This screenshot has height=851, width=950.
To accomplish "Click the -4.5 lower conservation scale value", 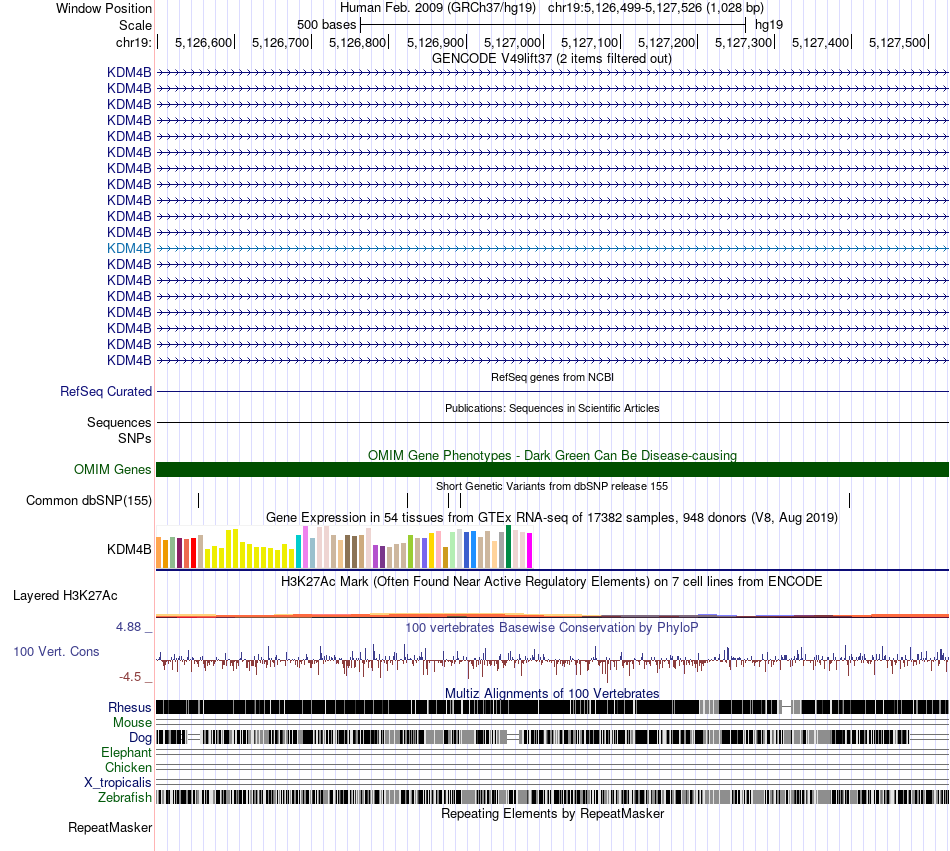I will click(130, 677).
